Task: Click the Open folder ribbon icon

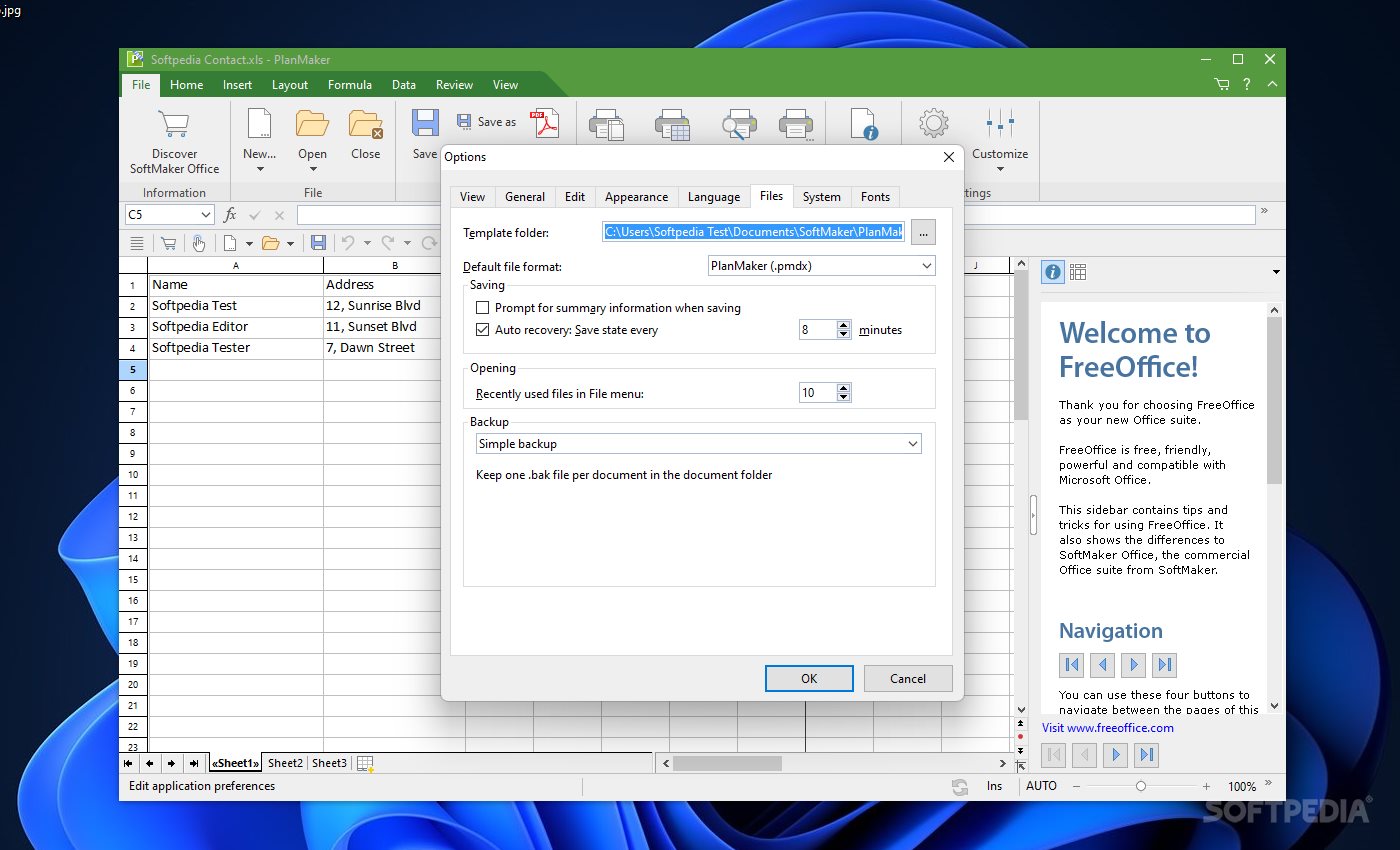Action: tap(312, 124)
